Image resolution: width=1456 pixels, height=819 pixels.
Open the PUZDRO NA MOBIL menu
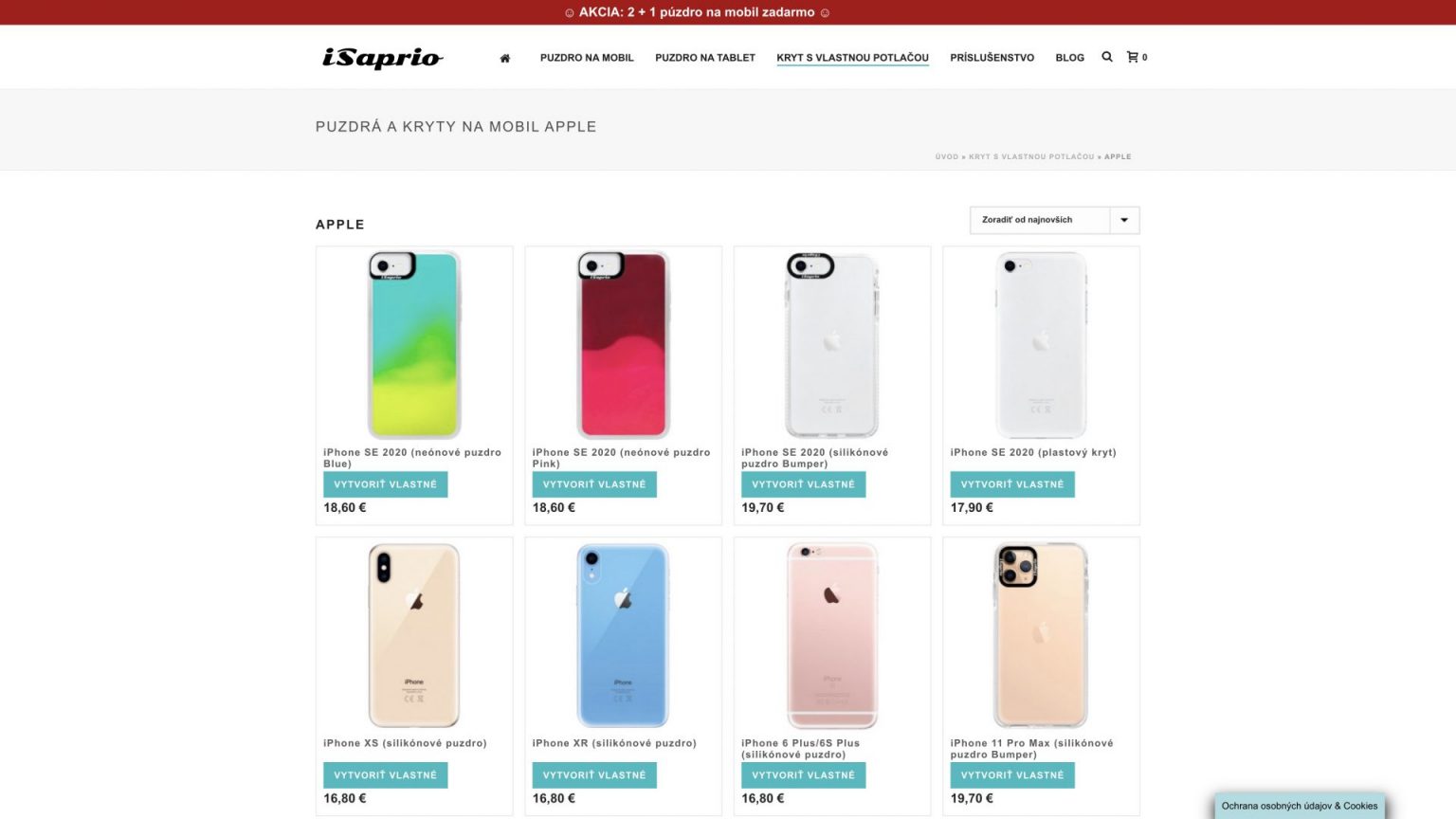tap(587, 58)
